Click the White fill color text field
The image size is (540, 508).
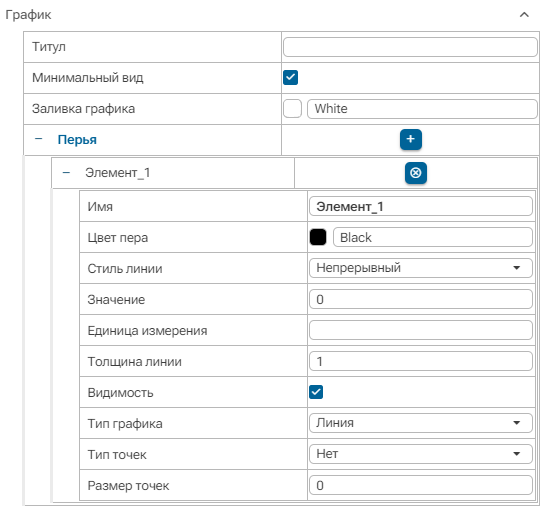pos(422,109)
